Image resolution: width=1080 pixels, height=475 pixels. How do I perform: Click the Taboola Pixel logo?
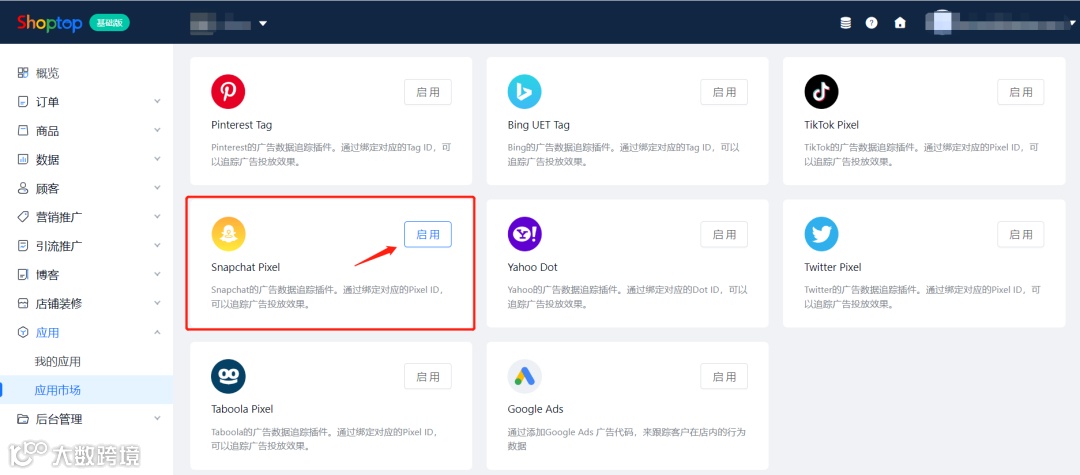(228, 377)
